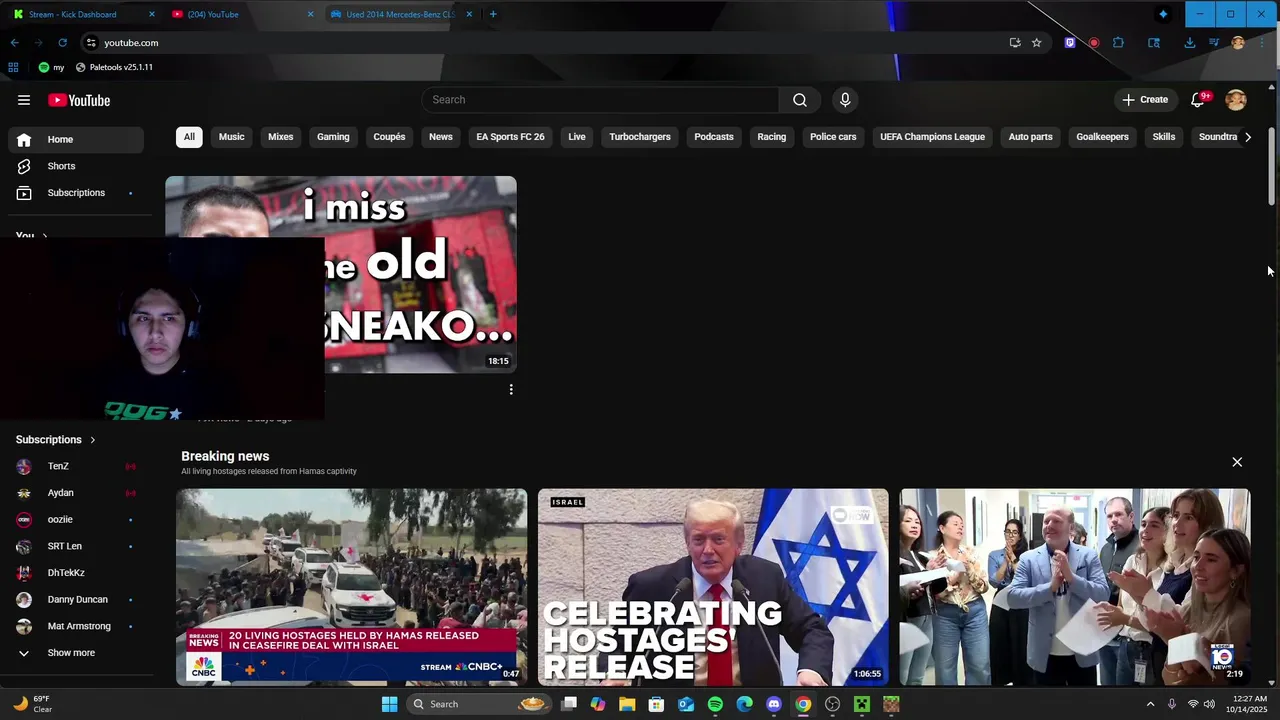This screenshot has height=720, width=1280.
Task: Type in the YouTube Search field
Action: [x=600, y=100]
